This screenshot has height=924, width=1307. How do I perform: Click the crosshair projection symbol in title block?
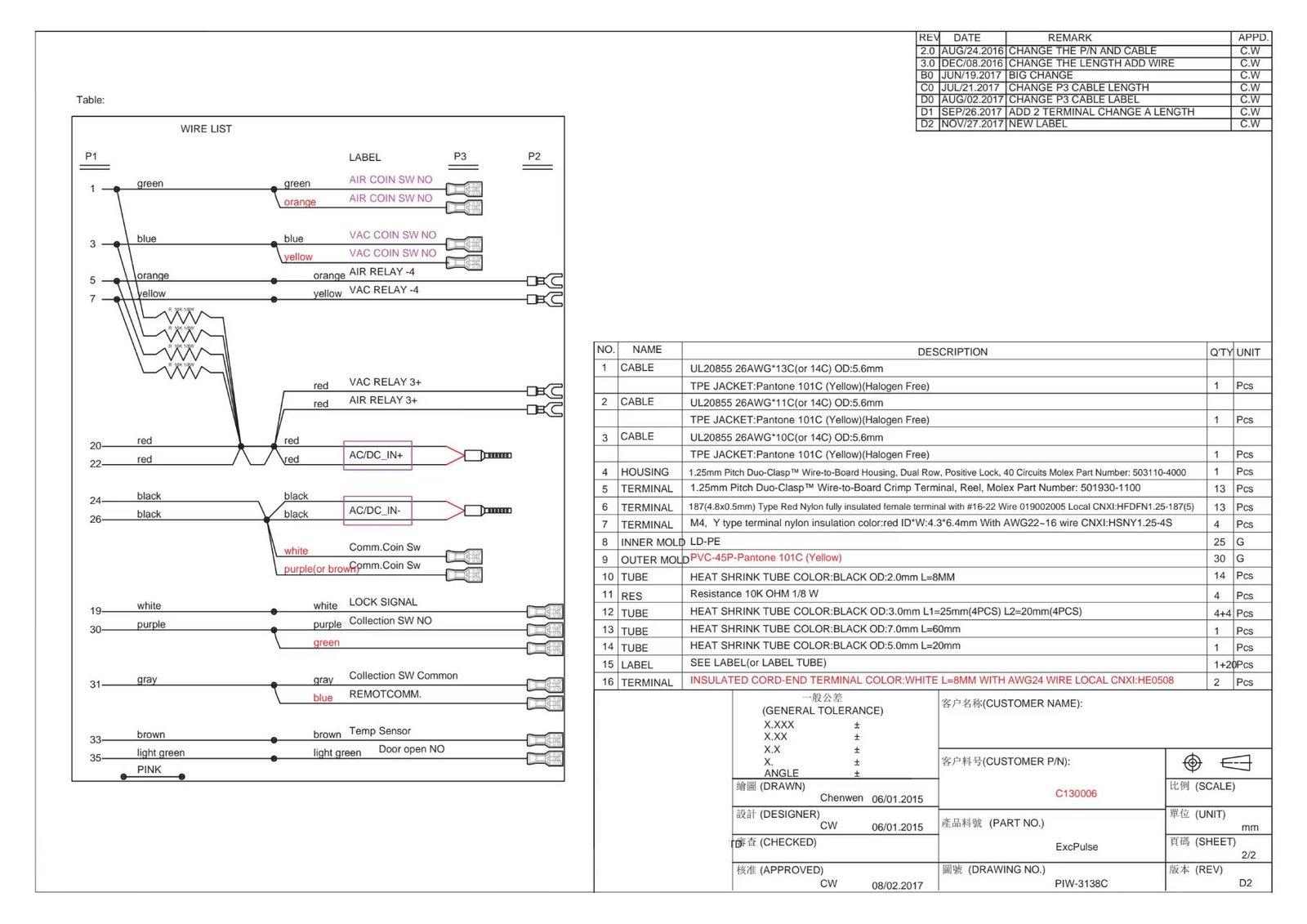tap(1192, 763)
